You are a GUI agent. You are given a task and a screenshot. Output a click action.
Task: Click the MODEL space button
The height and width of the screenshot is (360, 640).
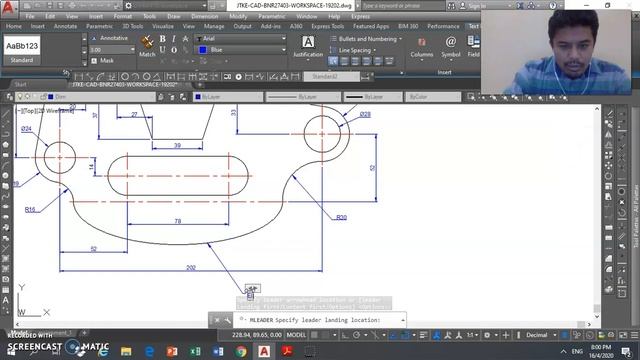tap(296, 335)
